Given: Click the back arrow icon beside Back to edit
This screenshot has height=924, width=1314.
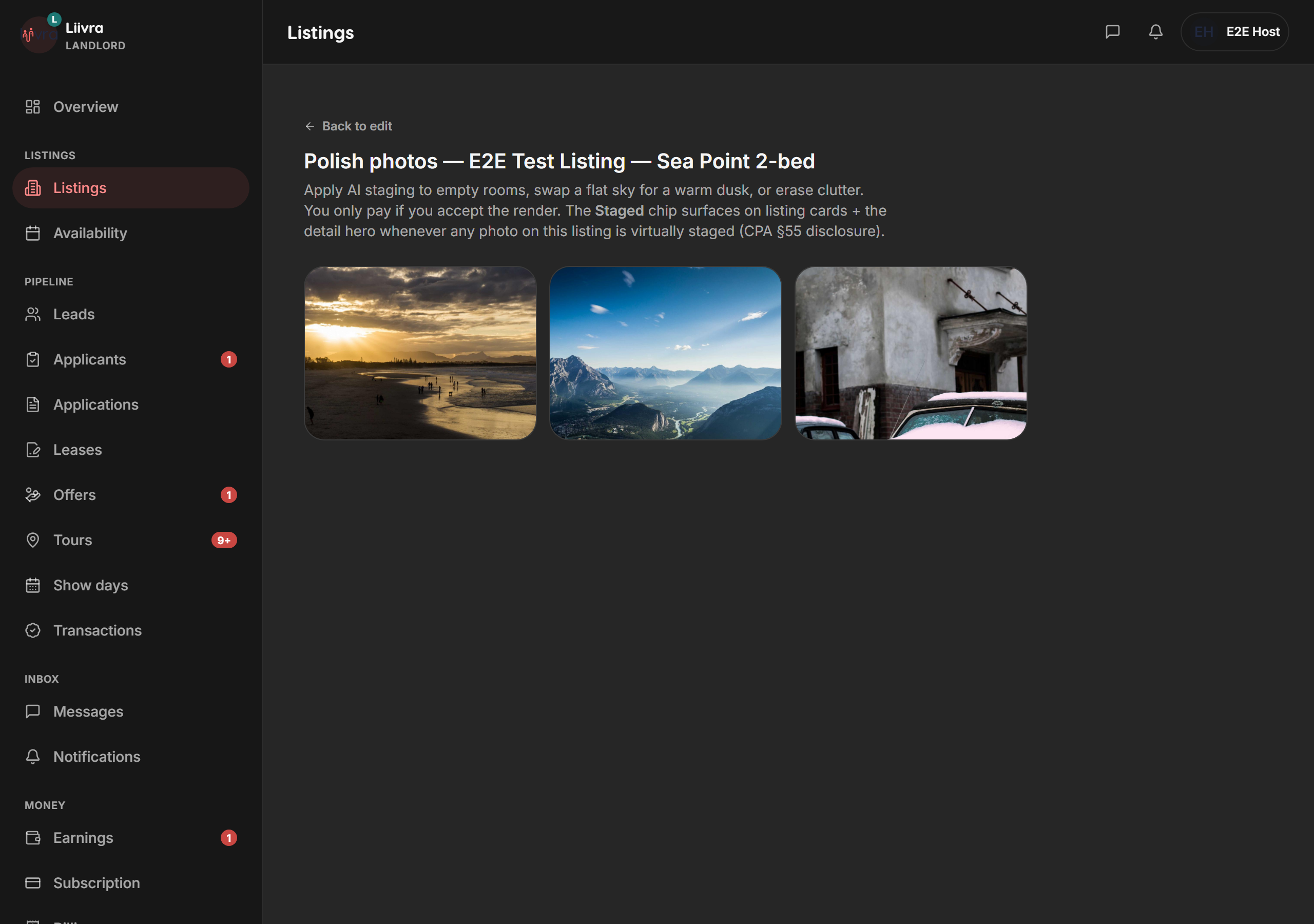Looking at the screenshot, I should point(310,126).
